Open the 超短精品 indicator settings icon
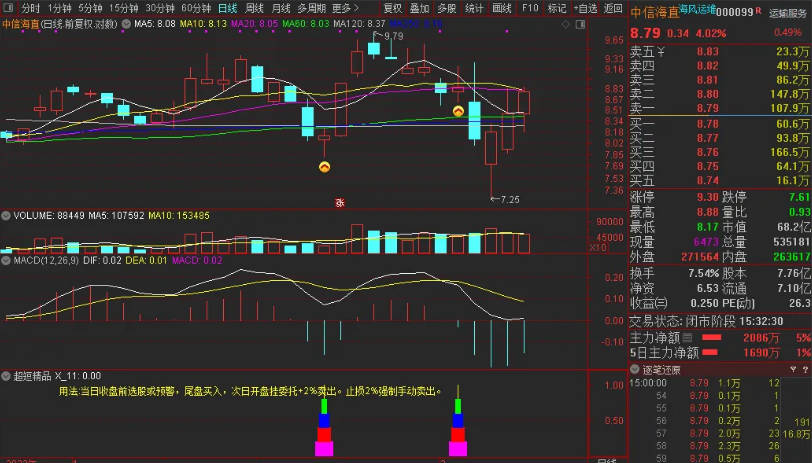Viewport: 812px width, 463px height. [6, 375]
